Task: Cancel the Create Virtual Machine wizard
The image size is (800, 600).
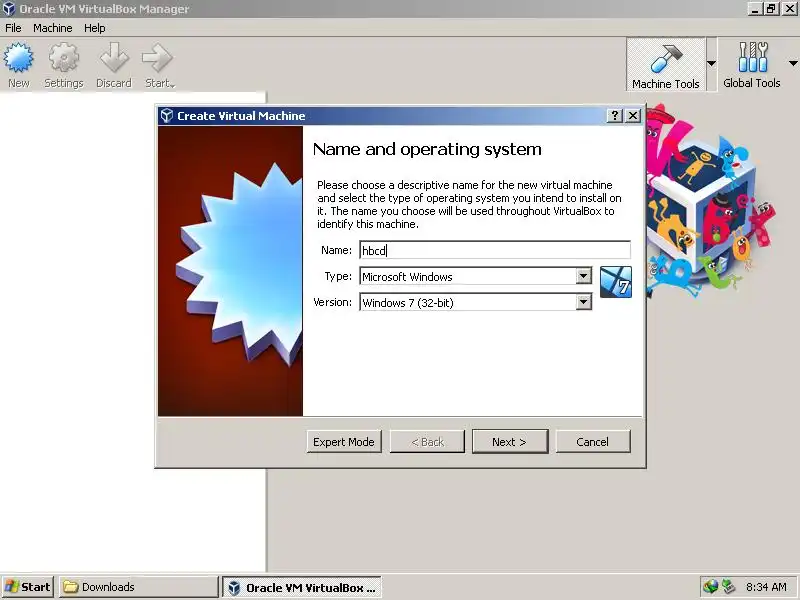Action: click(592, 442)
